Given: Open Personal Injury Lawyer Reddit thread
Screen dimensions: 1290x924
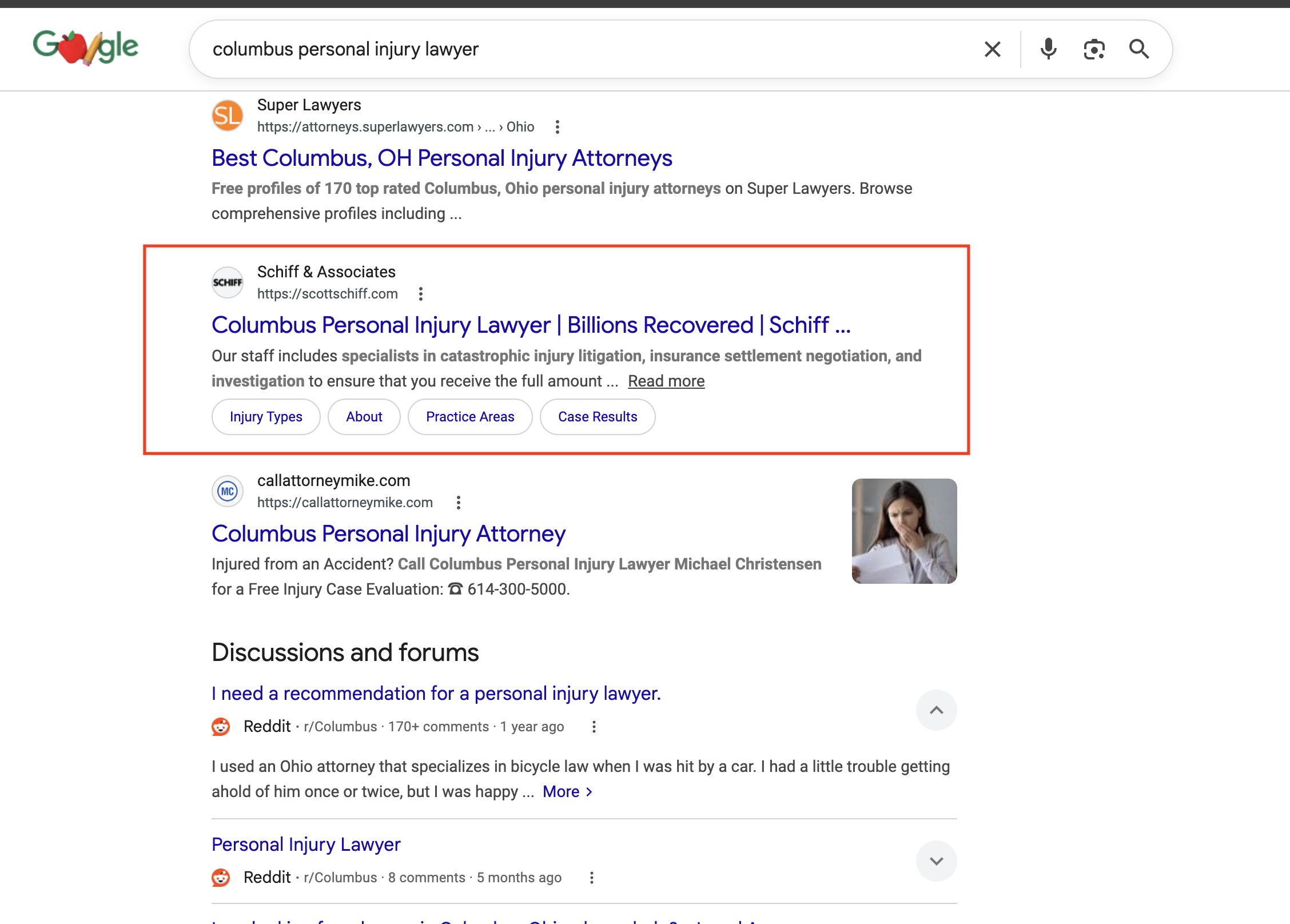Looking at the screenshot, I should (306, 845).
